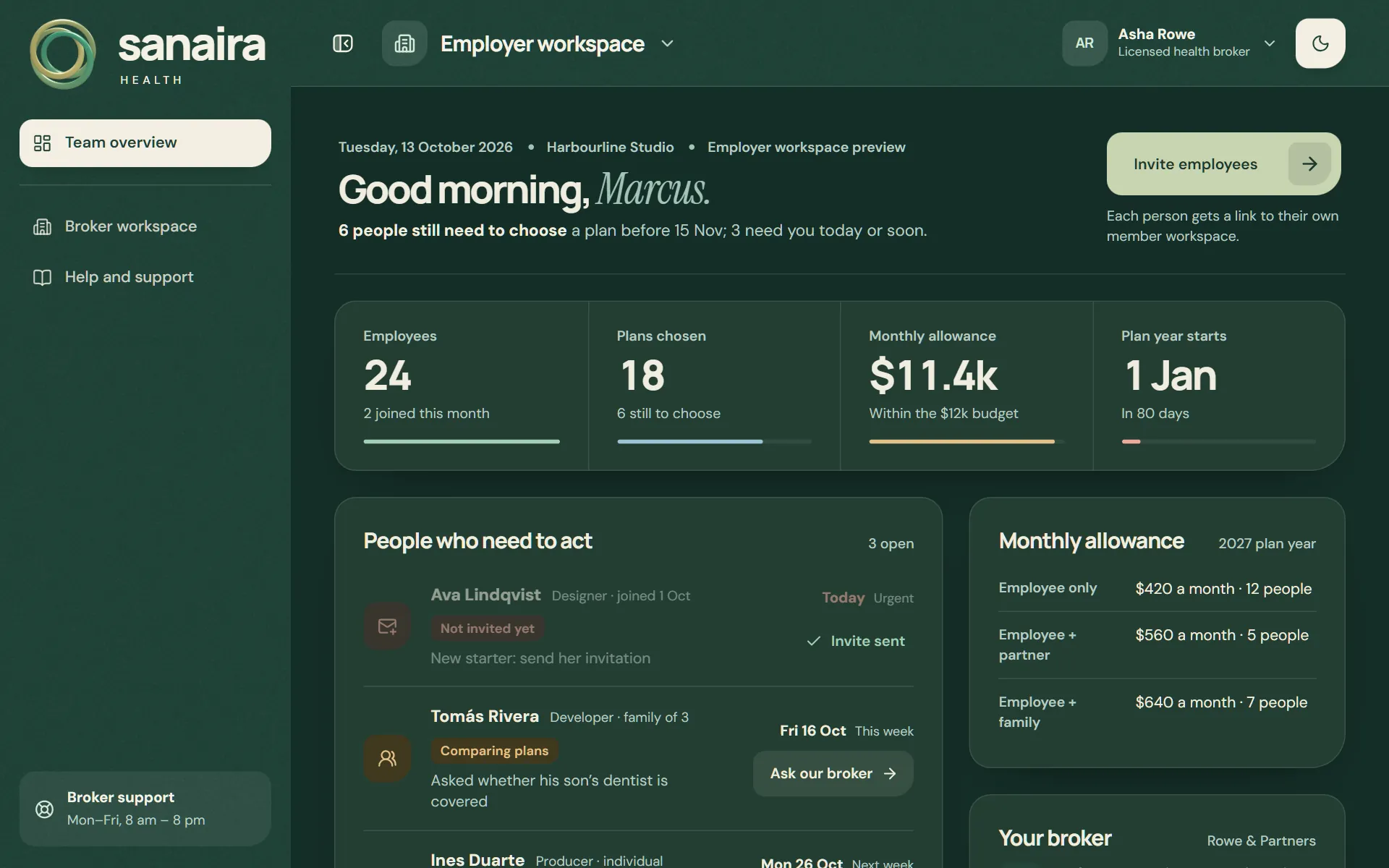The width and height of the screenshot is (1389, 868).
Task: Open the Employees 24 stat card
Action: click(462, 386)
